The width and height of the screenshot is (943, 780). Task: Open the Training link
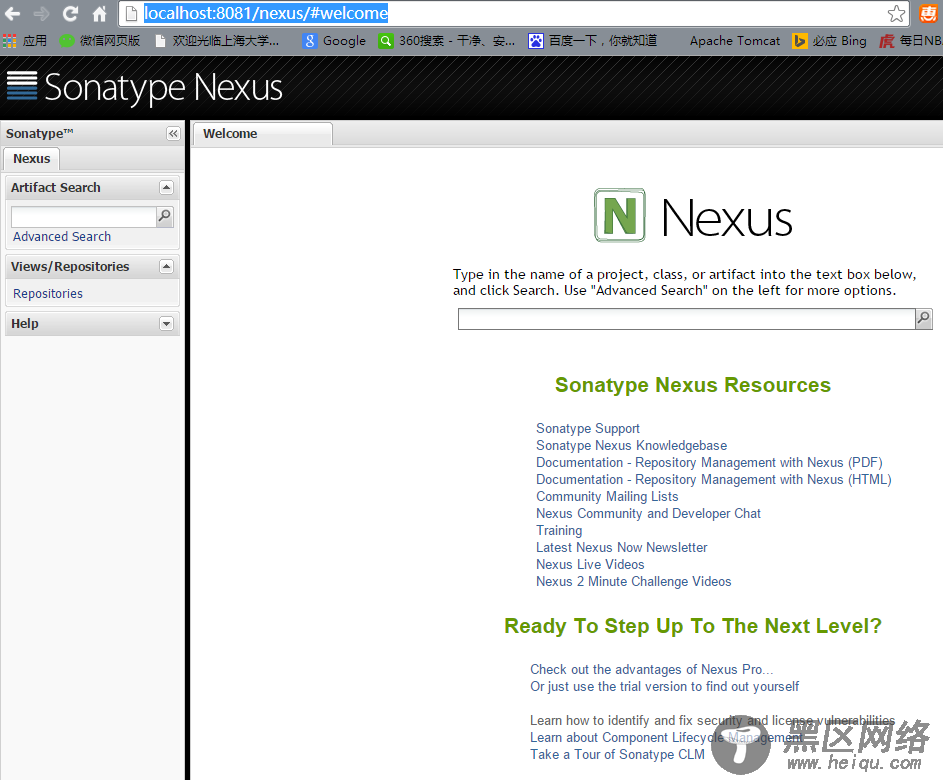point(559,530)
